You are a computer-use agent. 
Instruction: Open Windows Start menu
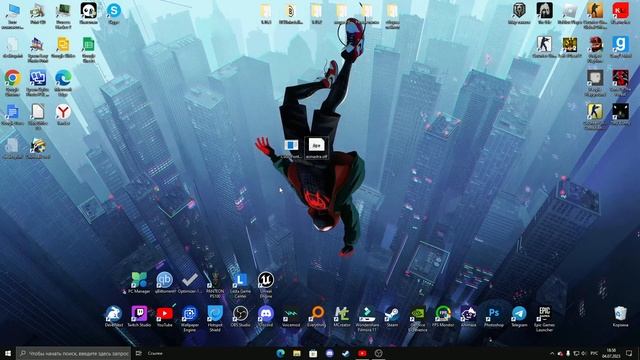(x=7, y=353)
